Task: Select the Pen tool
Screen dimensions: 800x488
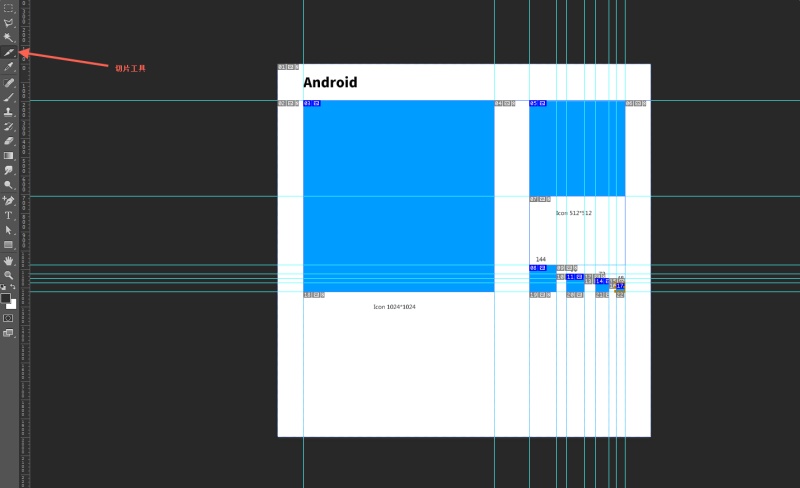Action: pos(8,201)
